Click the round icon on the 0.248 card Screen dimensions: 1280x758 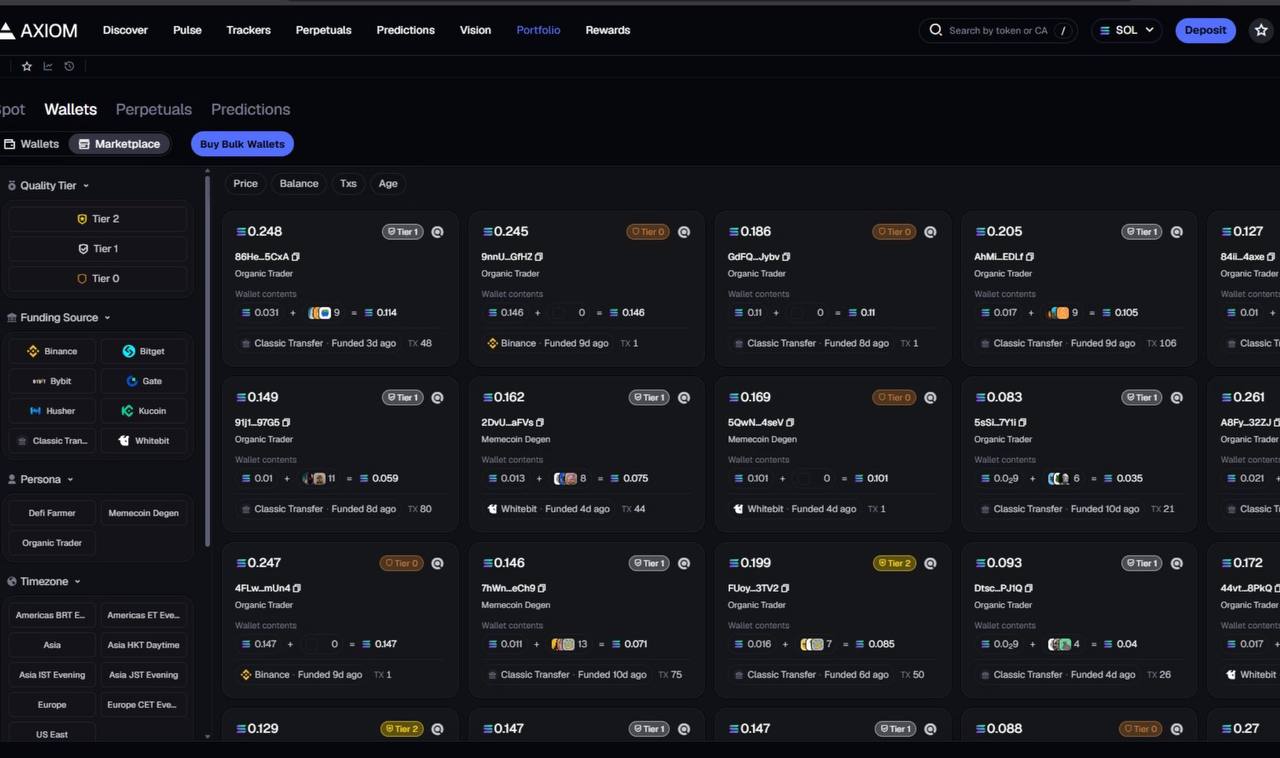[x=437, y=232]
